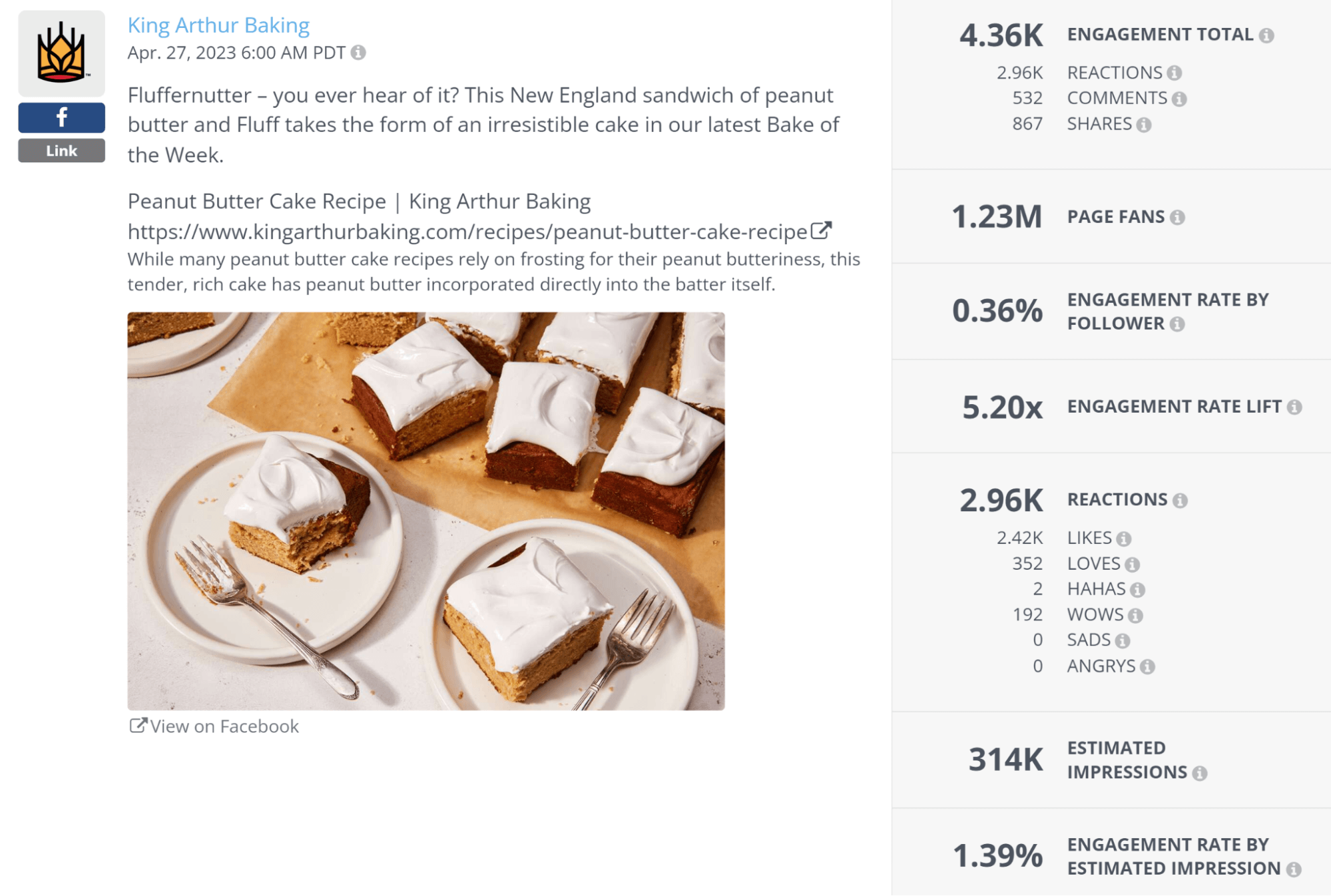This screenshot has width=1331, height=896.
Task: Click the info icon next to Shares
Action: coord(1145,124)
